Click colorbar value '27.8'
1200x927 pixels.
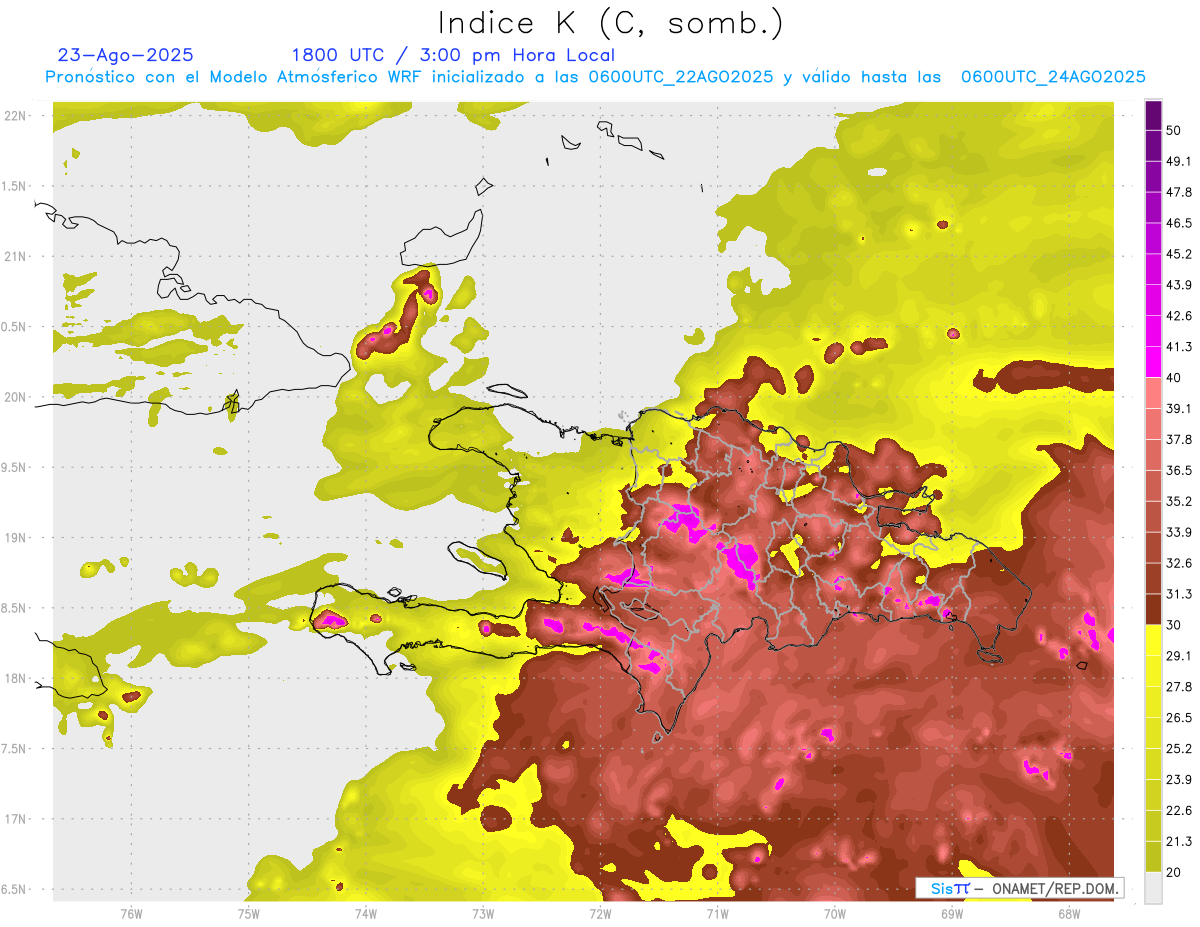click(x=1178, y=686)
